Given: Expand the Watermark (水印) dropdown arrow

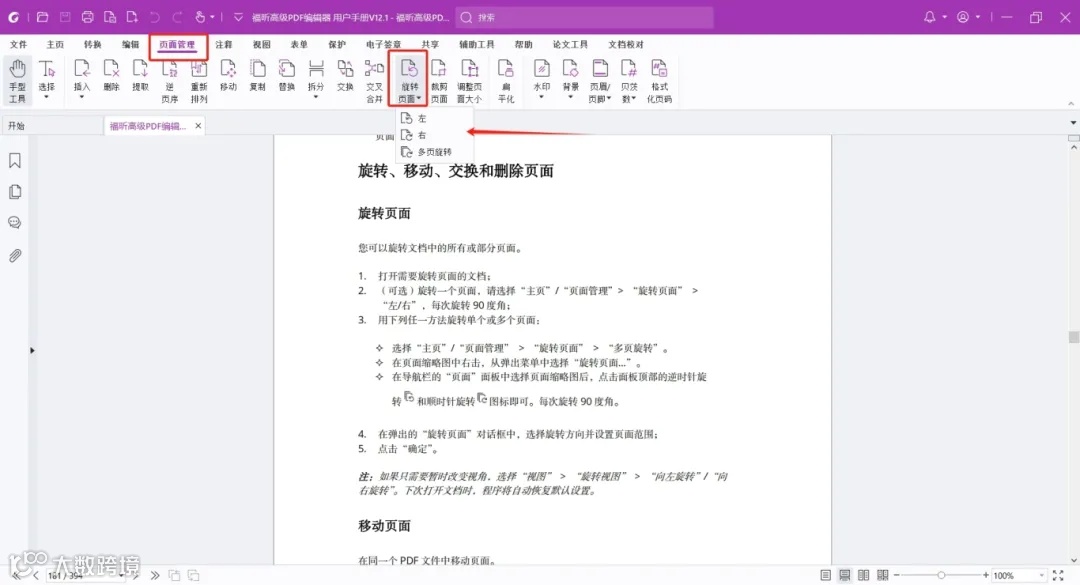Looking at the screenshot, I should click(542, 97).
